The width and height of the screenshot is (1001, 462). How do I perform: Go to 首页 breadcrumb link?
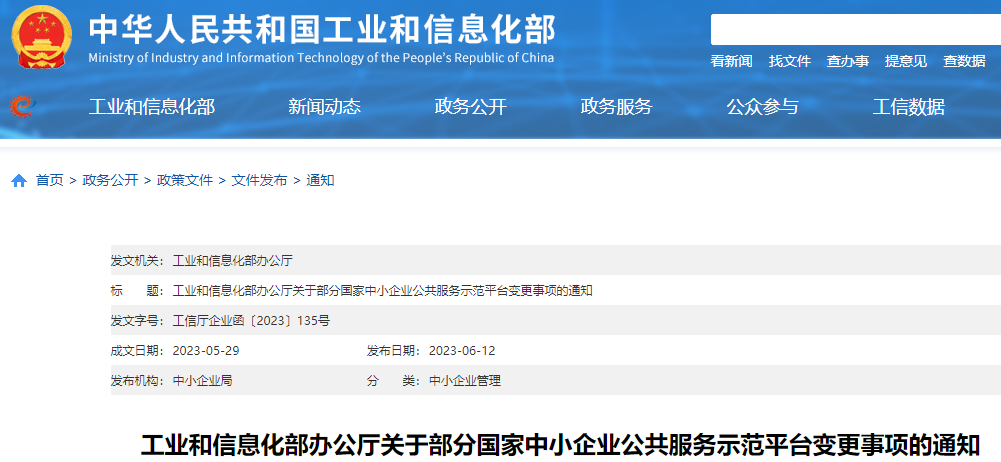[50, 181]
